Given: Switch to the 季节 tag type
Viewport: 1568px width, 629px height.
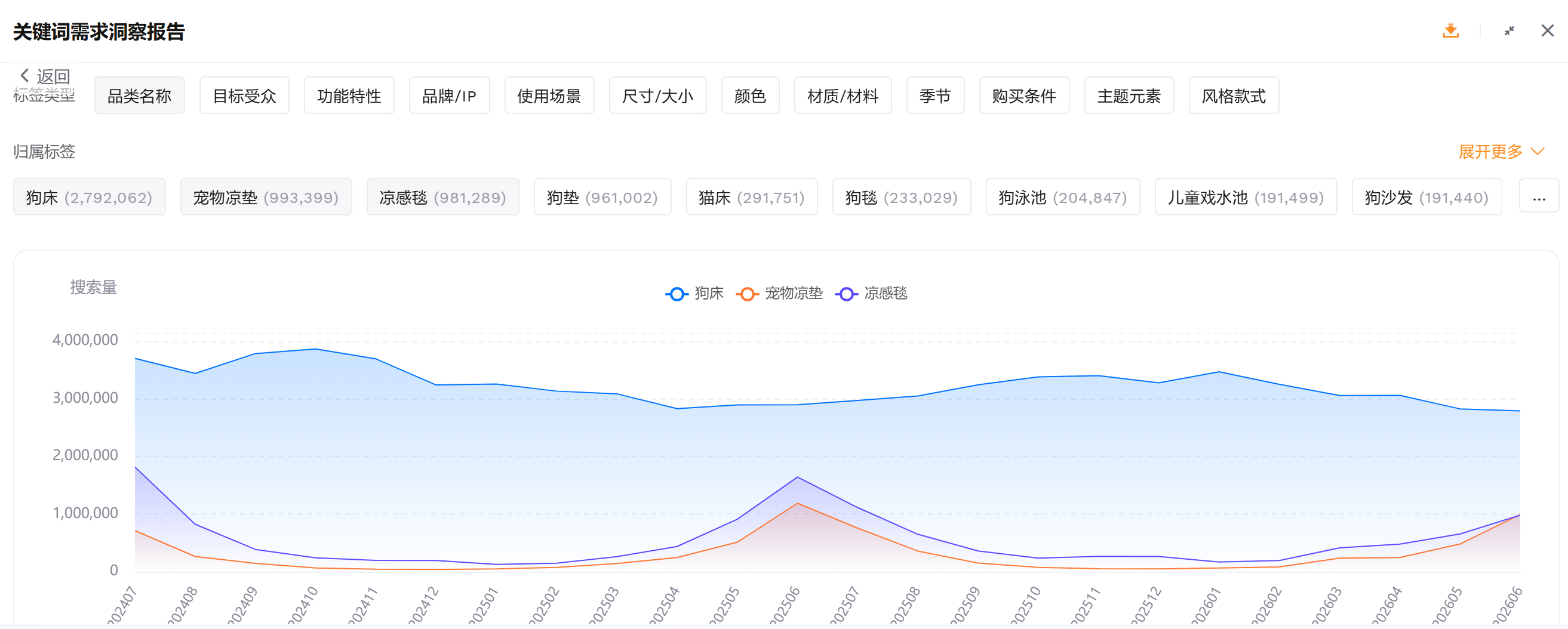Looking at the screenshot, I should (x=935, y=95).
